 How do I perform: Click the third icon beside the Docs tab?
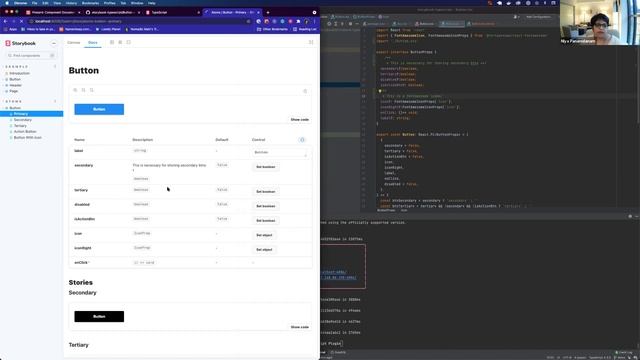[x=129, y=42]
